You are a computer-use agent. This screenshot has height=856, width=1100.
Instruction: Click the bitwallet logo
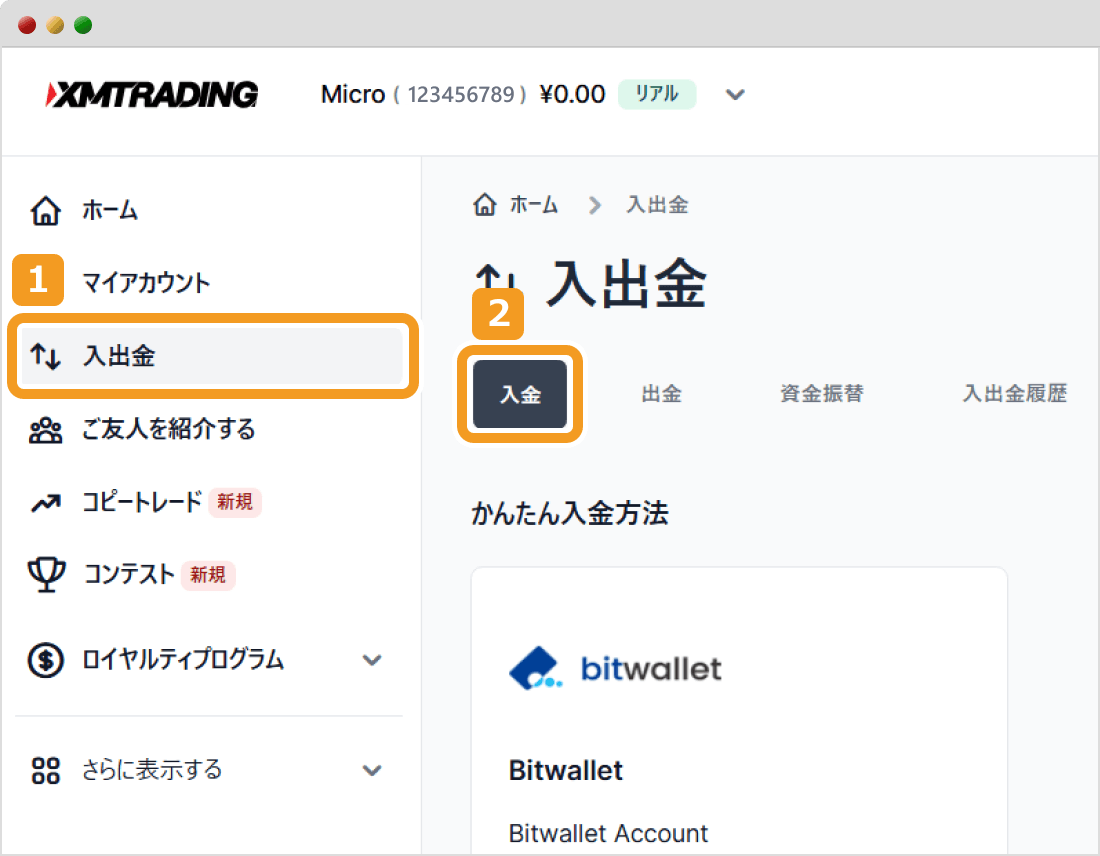click(615, 668)
